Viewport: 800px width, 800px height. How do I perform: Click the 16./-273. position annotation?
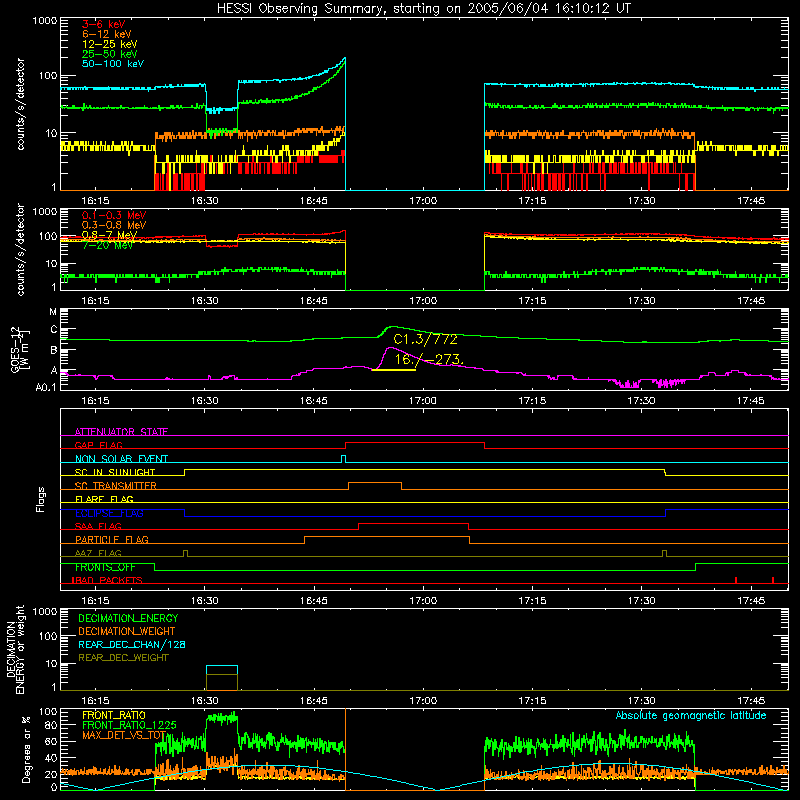(430, 359)
